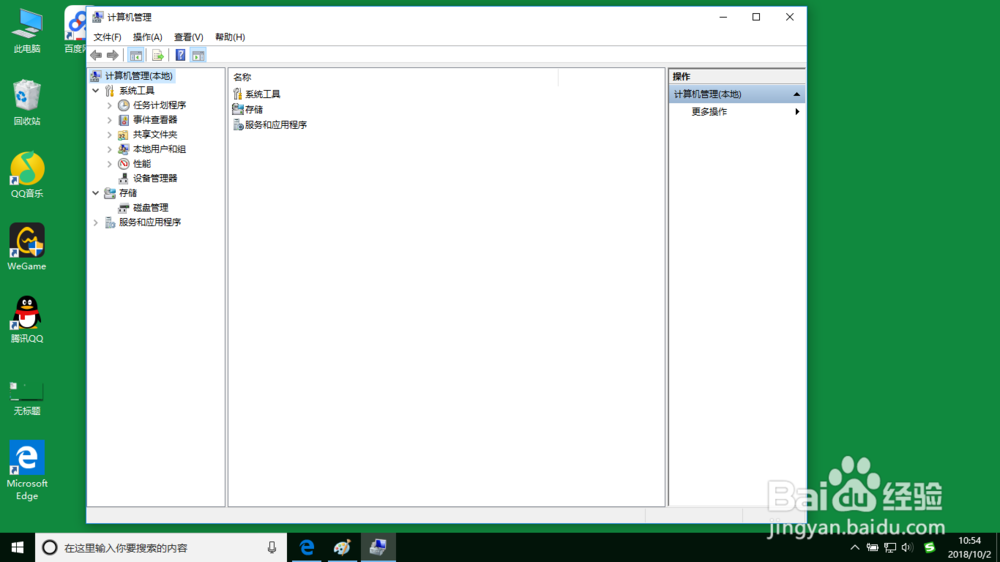Viewport: 1000px width, 562px height.
Task: Open 本地用户和组 in the tree
Action: (x=159, y=149)
